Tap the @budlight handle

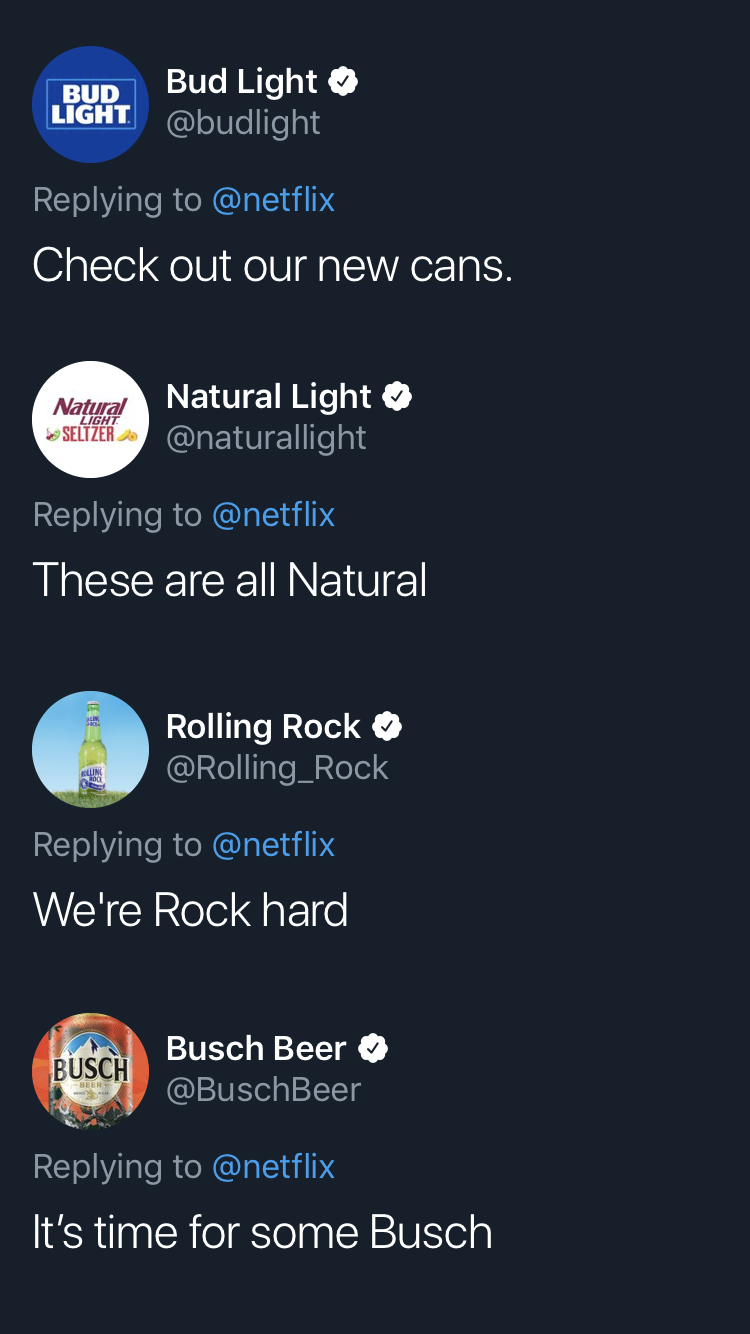(243, 123)
